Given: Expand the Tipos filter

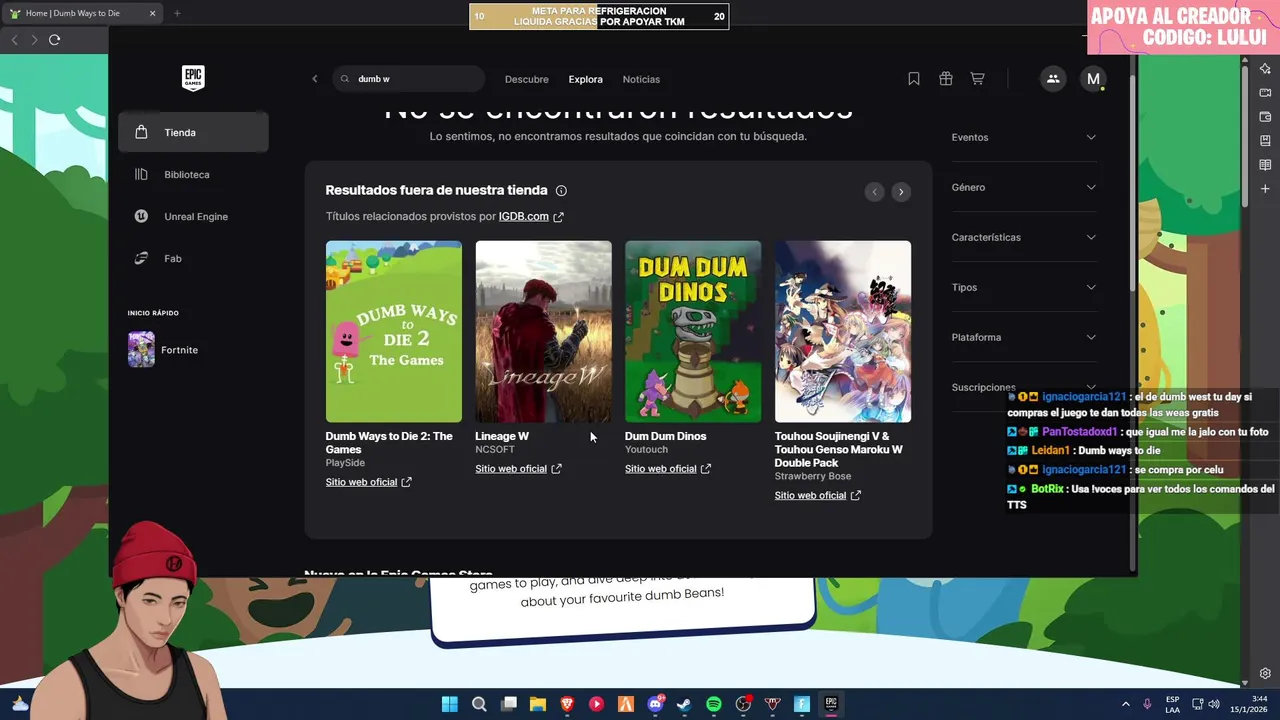Looking at the screenshot, I should tap(1024, 287).
